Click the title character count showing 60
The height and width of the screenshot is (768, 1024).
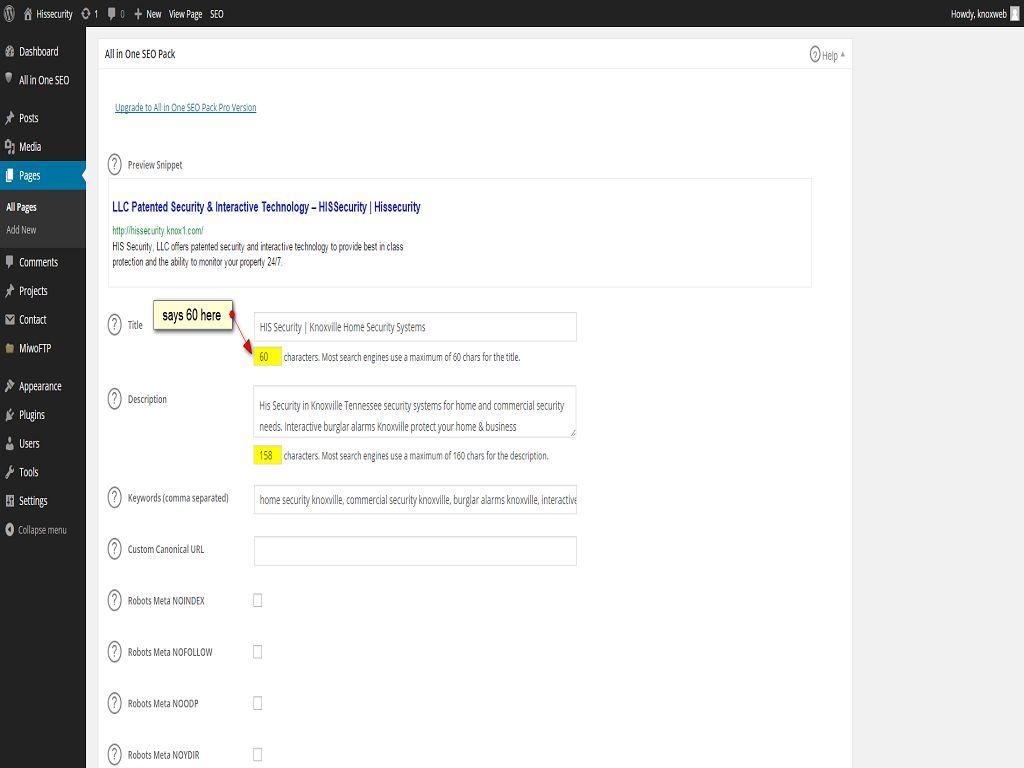[x=267, y=357]
